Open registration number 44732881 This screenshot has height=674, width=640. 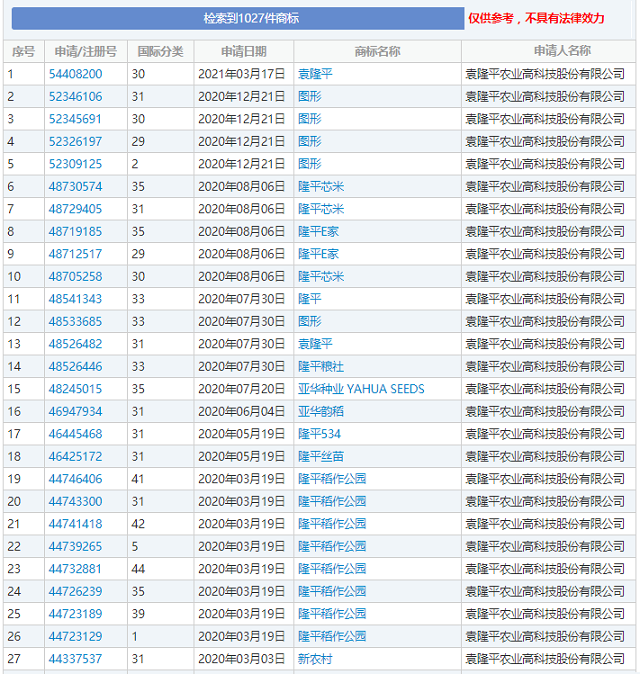click(75, 569)
